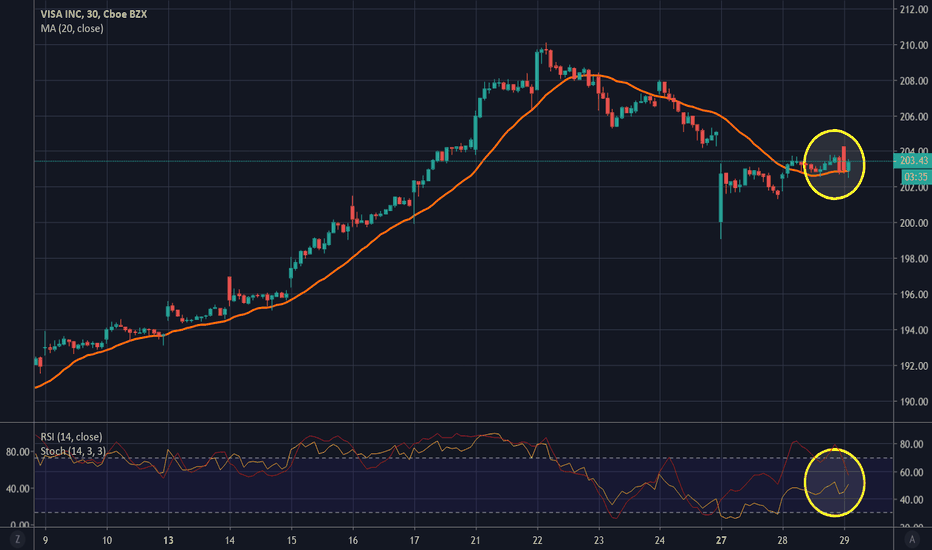Click the 206.00 price axis label
This screenshot has width=932, height=550.
point(914,117)
